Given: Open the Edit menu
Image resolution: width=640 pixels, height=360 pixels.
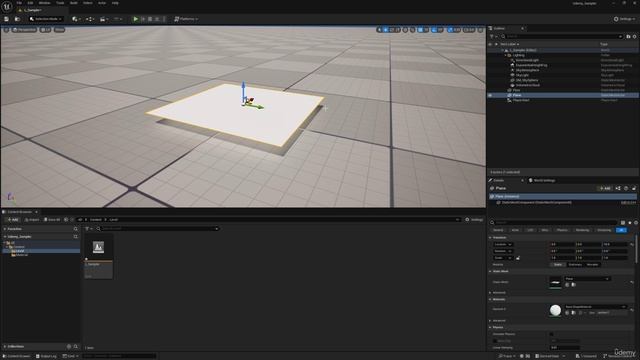Looking at the screenshot, I should 30,3.
